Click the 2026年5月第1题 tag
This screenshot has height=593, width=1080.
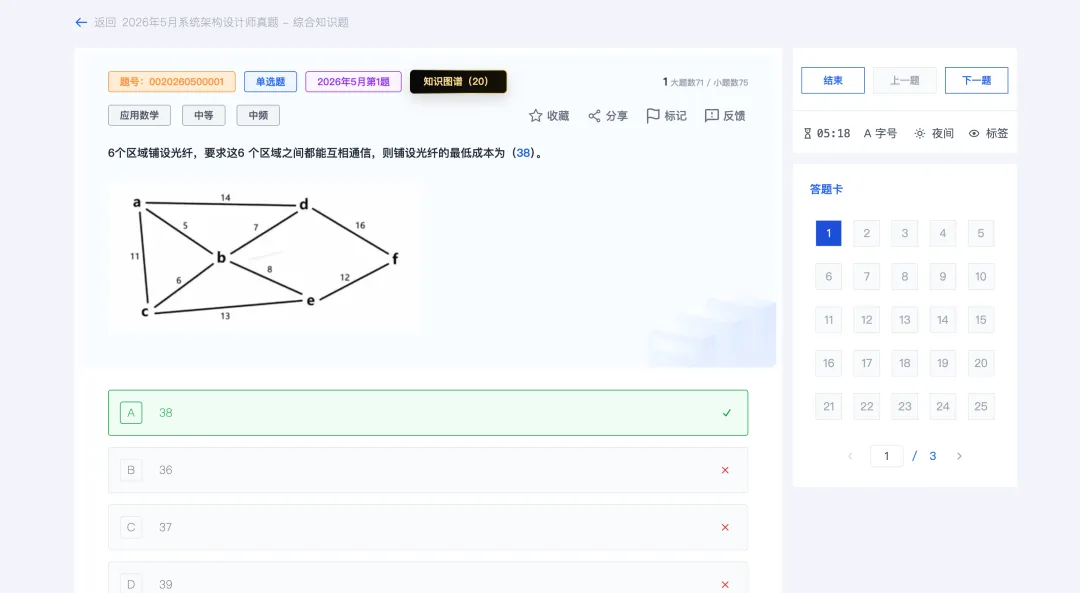353,81
